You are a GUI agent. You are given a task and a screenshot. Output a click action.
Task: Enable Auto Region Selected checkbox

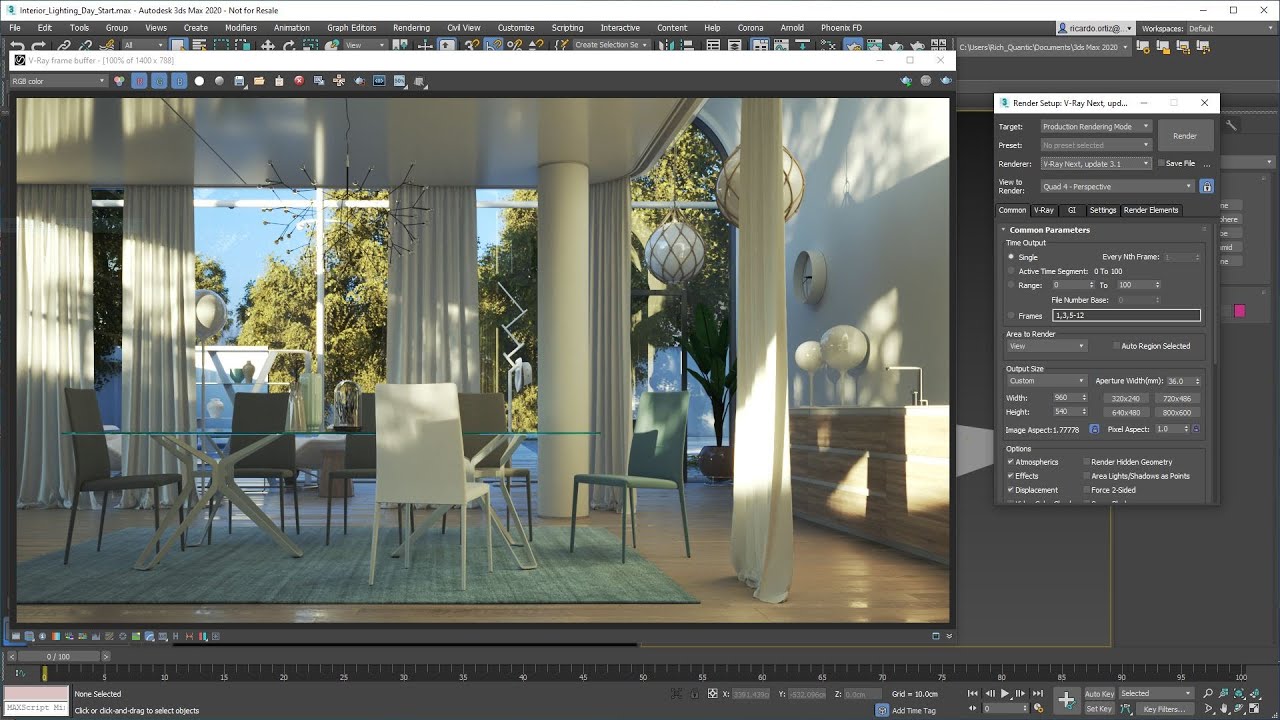[x=1117, y=346]
